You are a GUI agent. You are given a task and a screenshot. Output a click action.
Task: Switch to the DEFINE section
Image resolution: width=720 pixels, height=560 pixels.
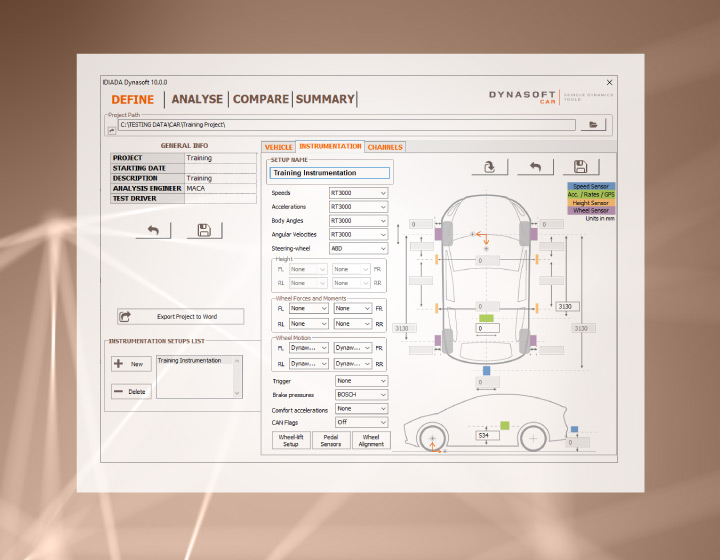[x=133, y=100]
